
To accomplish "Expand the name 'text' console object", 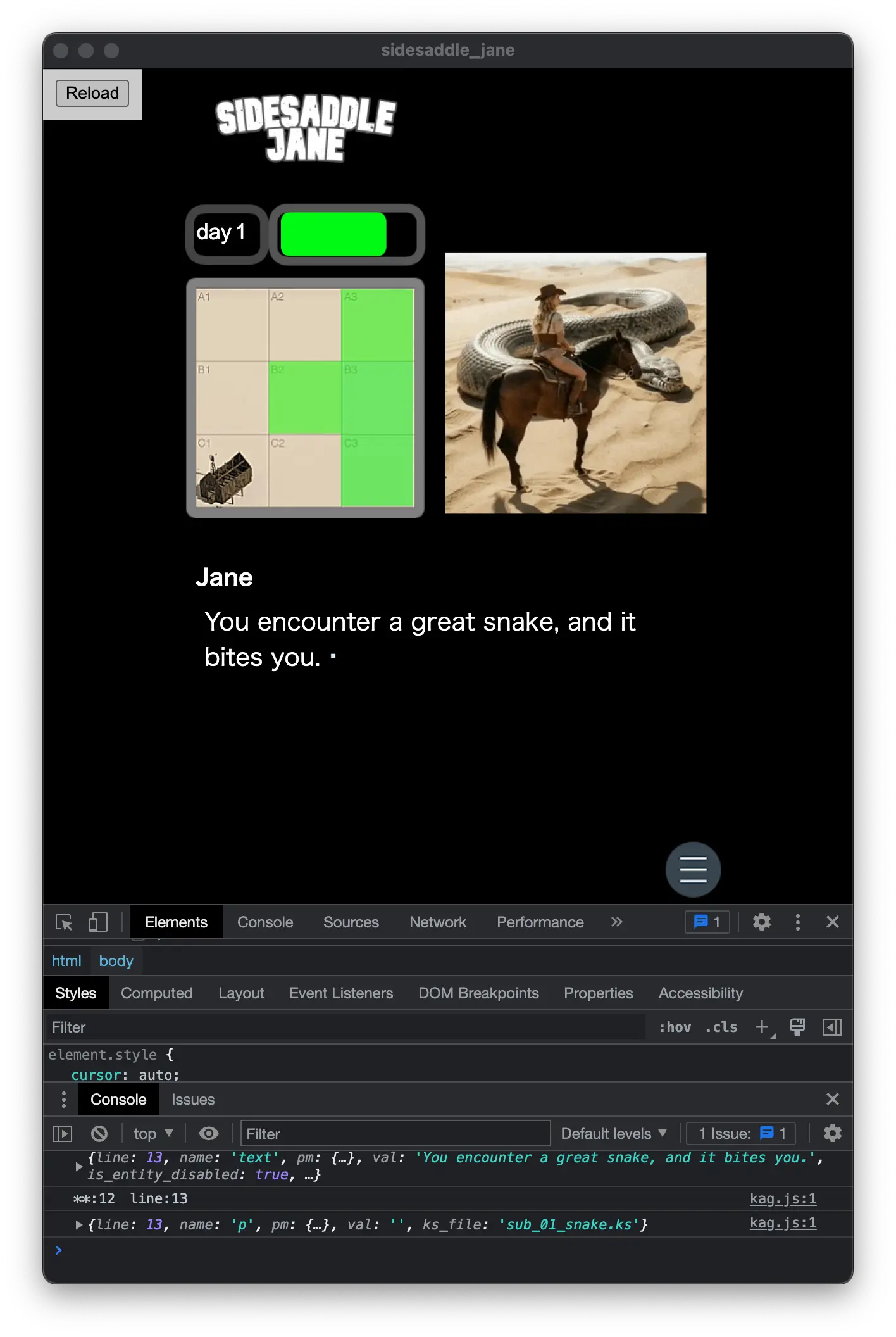I will click(x=78, y=1166).
